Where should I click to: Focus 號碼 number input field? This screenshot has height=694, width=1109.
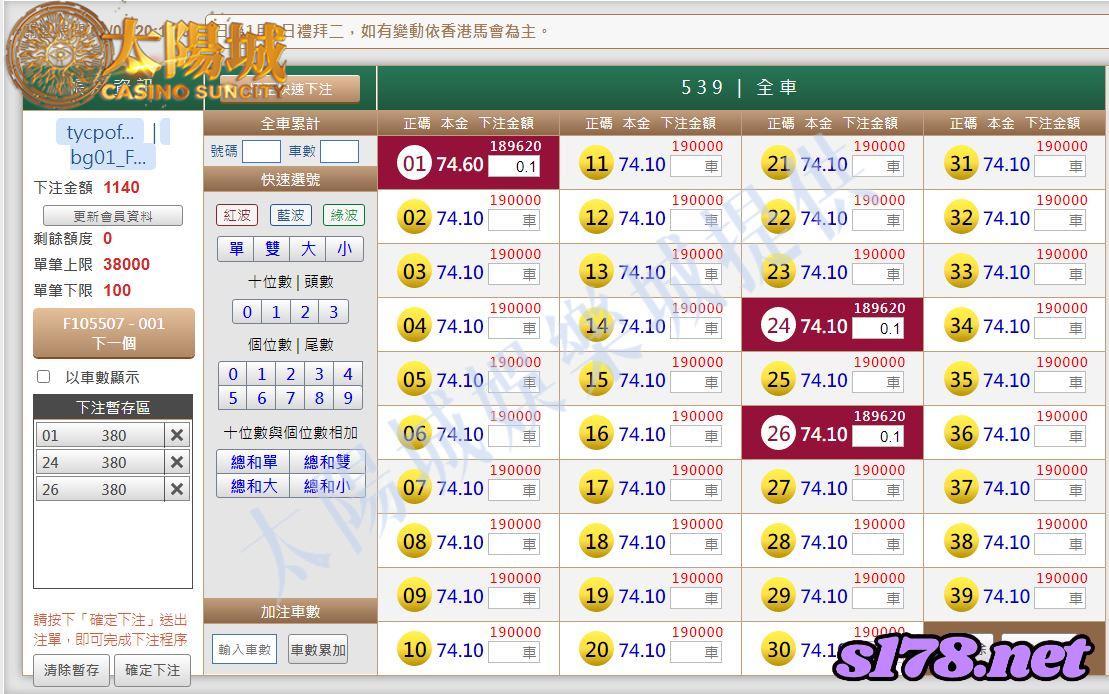[262, 151]
